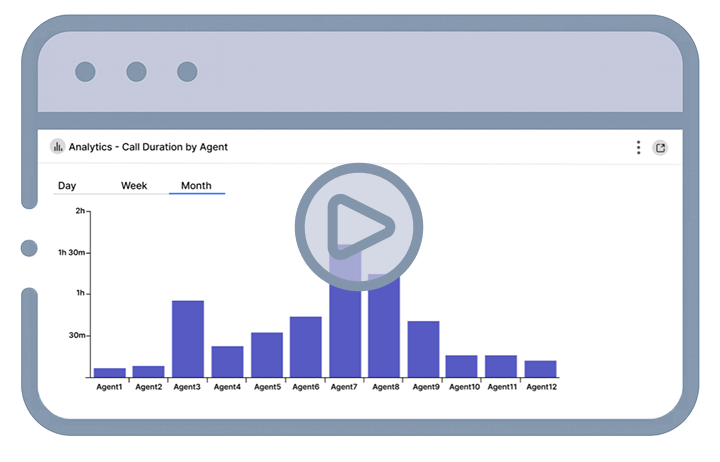The width and height of the screenshot is (720, 462).
Task: Click the Agent11 bar in chart
Action: pos(501,365)
